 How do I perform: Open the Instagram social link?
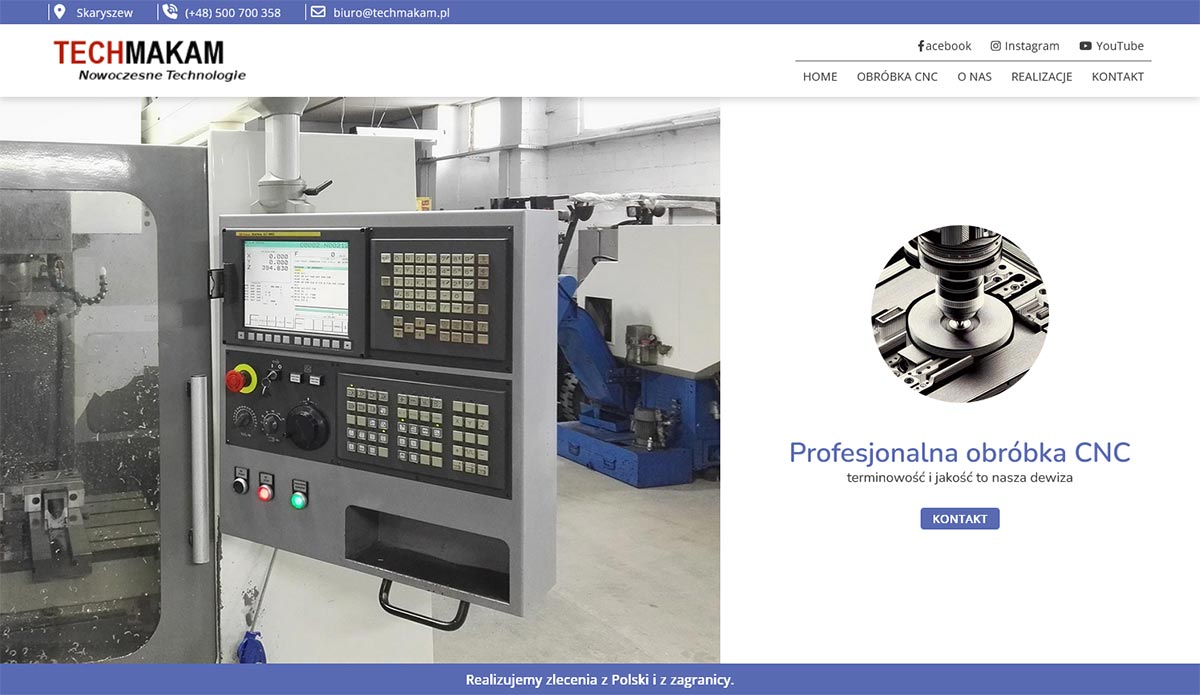[x=1025, y=46]
